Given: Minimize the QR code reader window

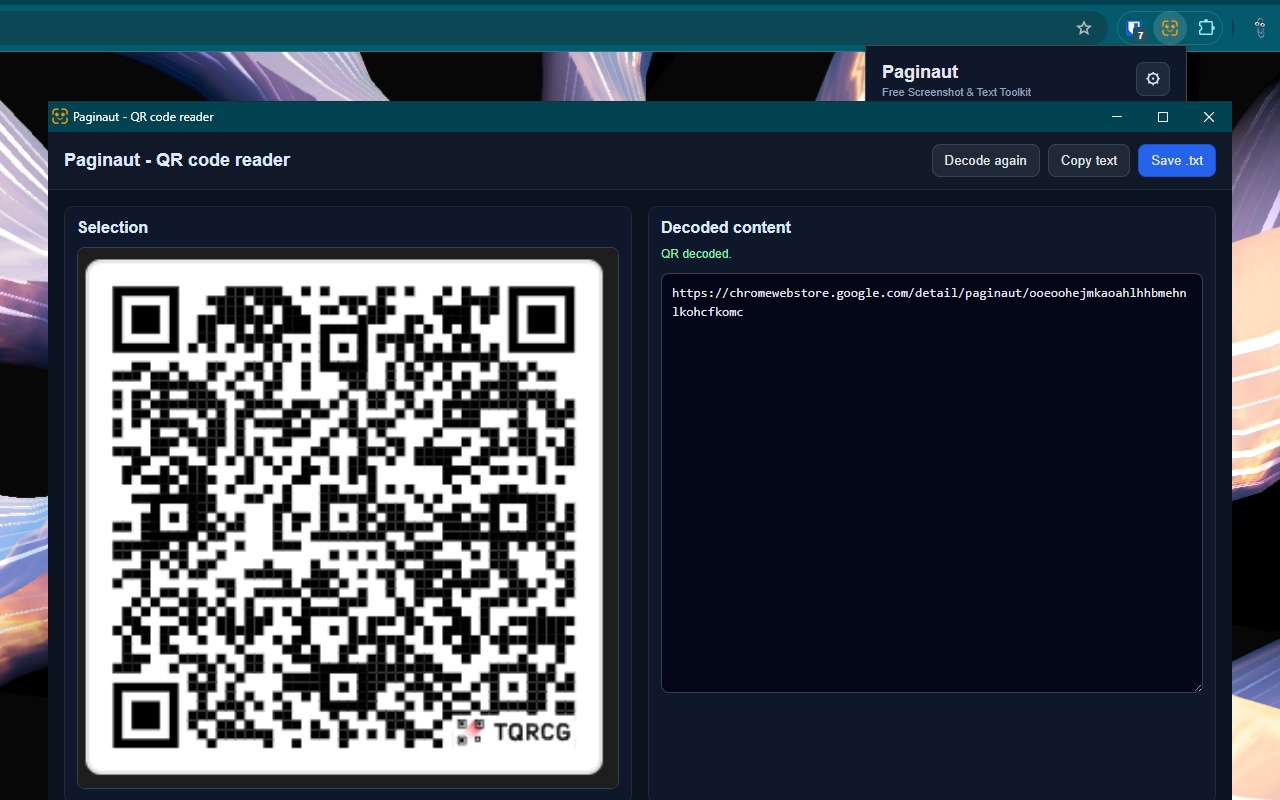Looking at the screenshot, I should tap(1117, 117).
